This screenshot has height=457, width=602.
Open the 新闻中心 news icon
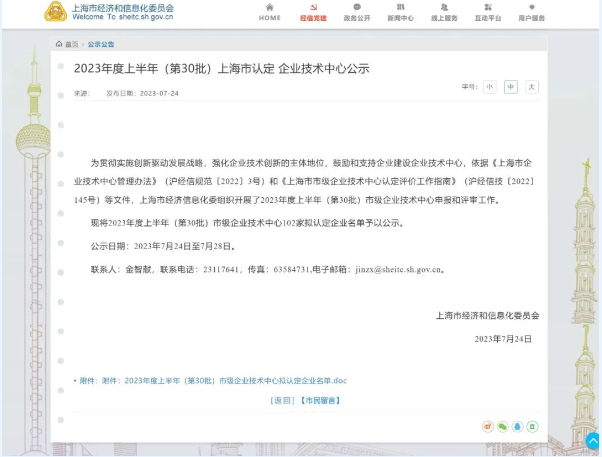400,7
